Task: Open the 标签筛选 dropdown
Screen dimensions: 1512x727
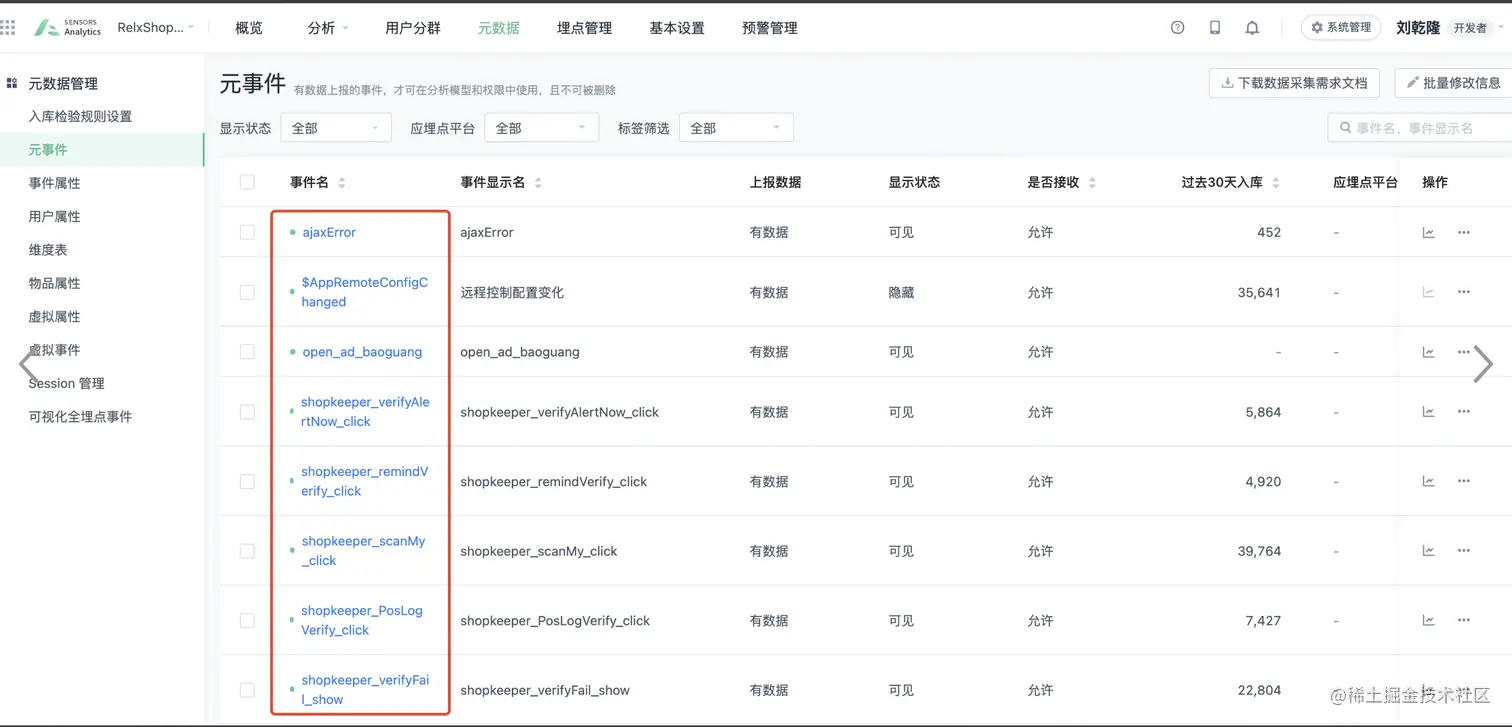Action: click(736, 128)
